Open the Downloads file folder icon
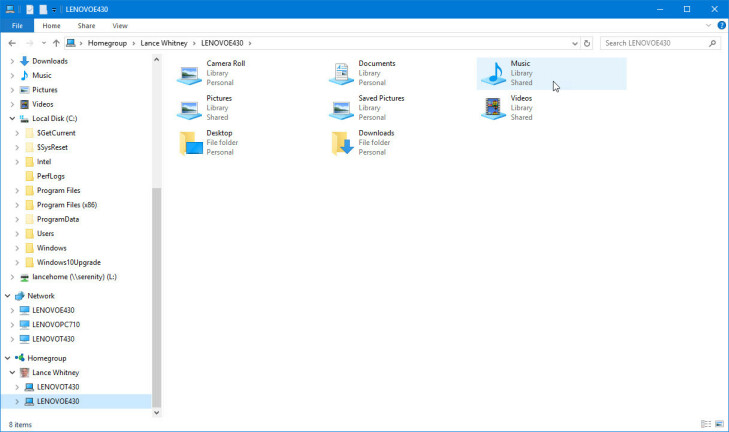Viewport: 729px width, 432px height. (342, 143)
